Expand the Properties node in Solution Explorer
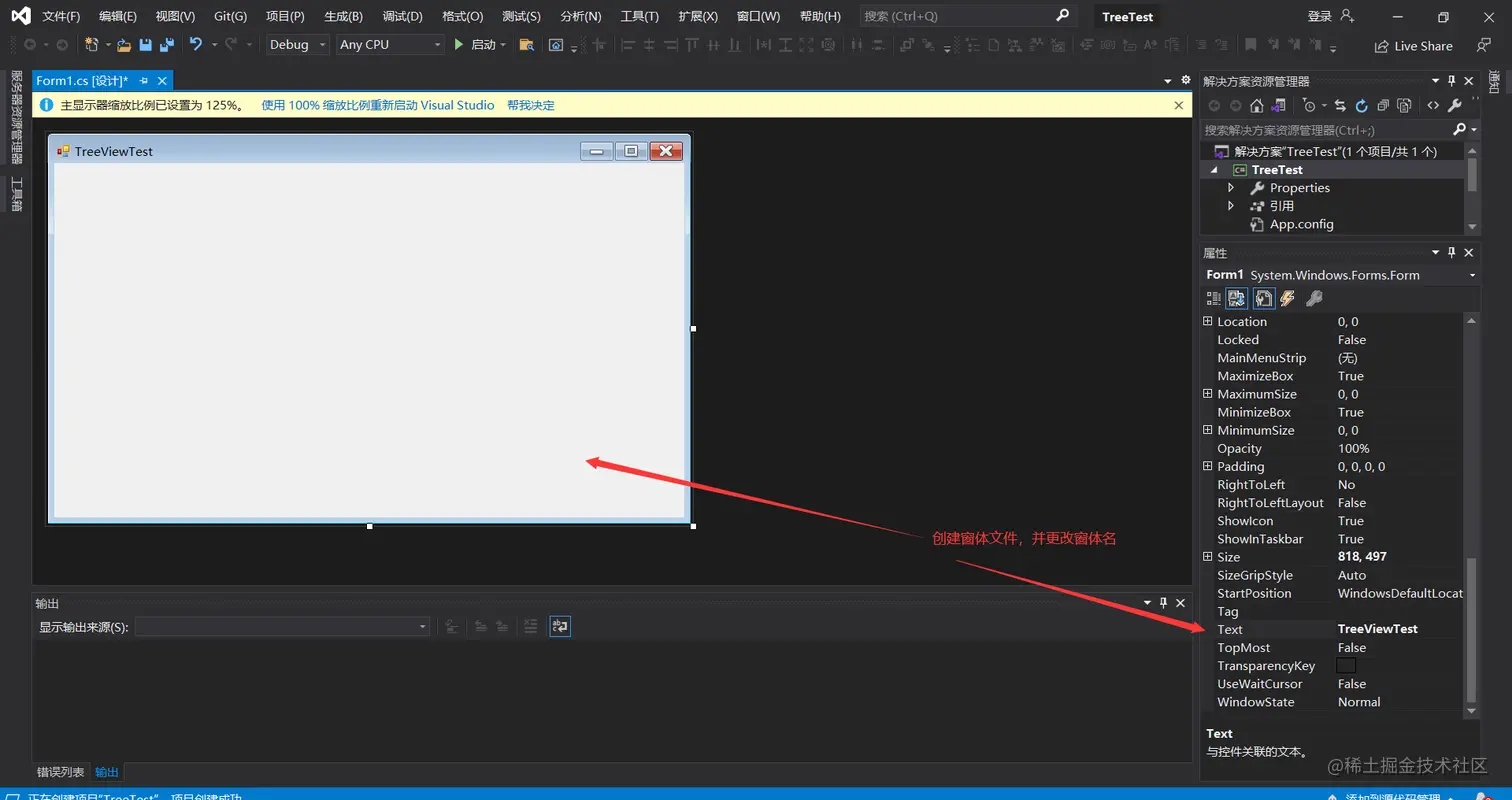Viewport: 1512px width, 800px height. tap(1231, 188)
